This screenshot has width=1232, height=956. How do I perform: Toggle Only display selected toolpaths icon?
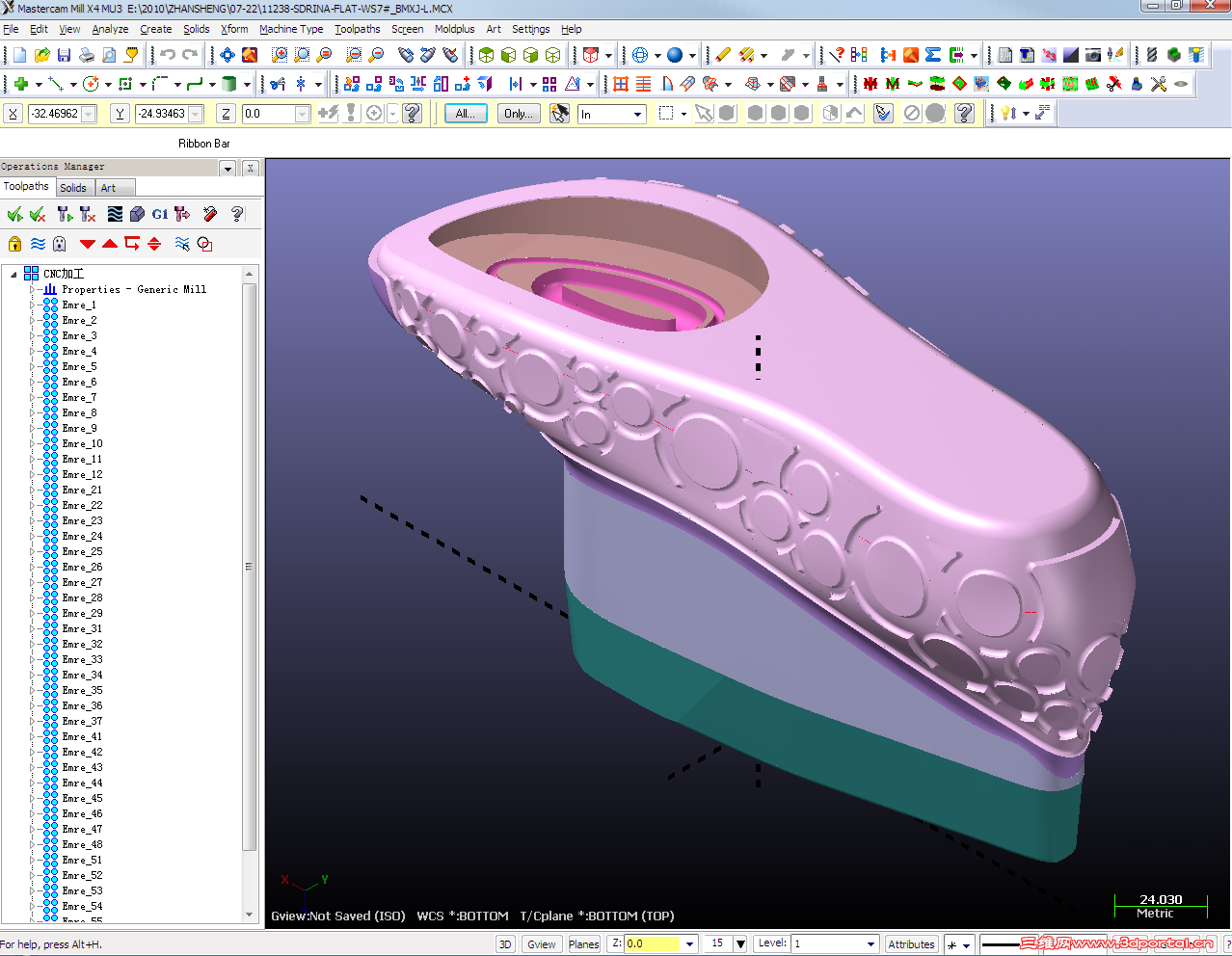pyautogui.click(x=182, y=244)
